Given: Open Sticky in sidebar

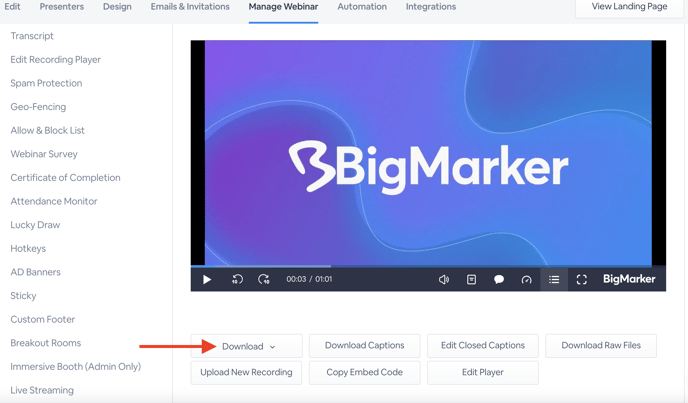Looking at the screenshot, I should tap(23, 296).
